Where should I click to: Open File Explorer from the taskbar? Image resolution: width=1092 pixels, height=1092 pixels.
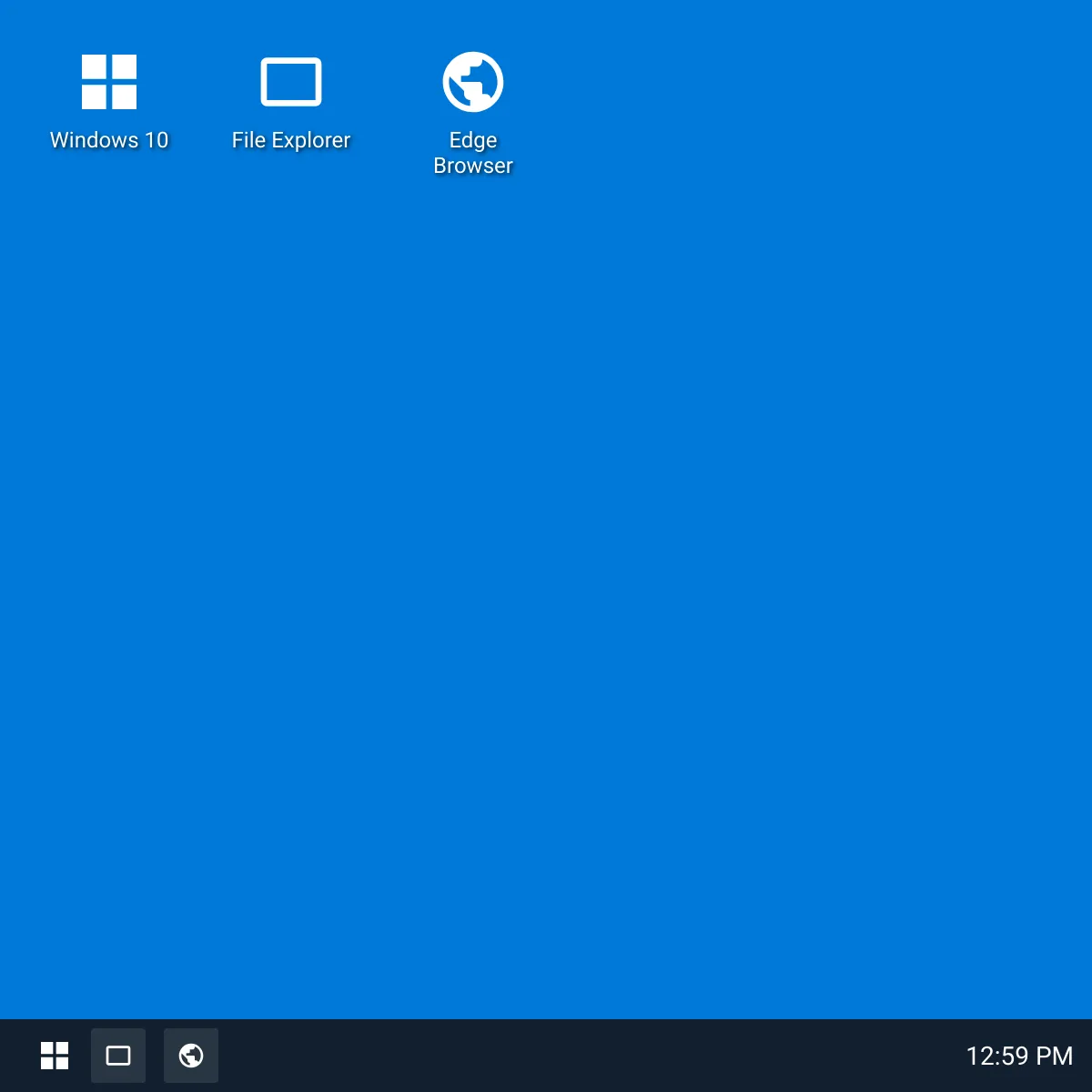pyautogui.click(x=118, y=1056)
